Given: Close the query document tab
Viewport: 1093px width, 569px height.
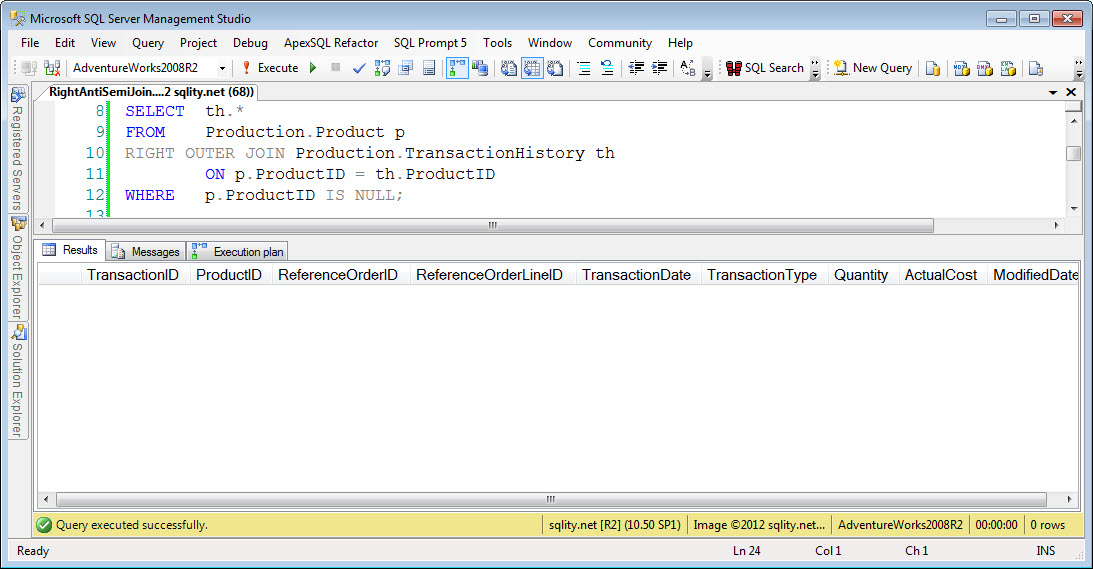Looking at the screenshot, I should coord(1071,92).
